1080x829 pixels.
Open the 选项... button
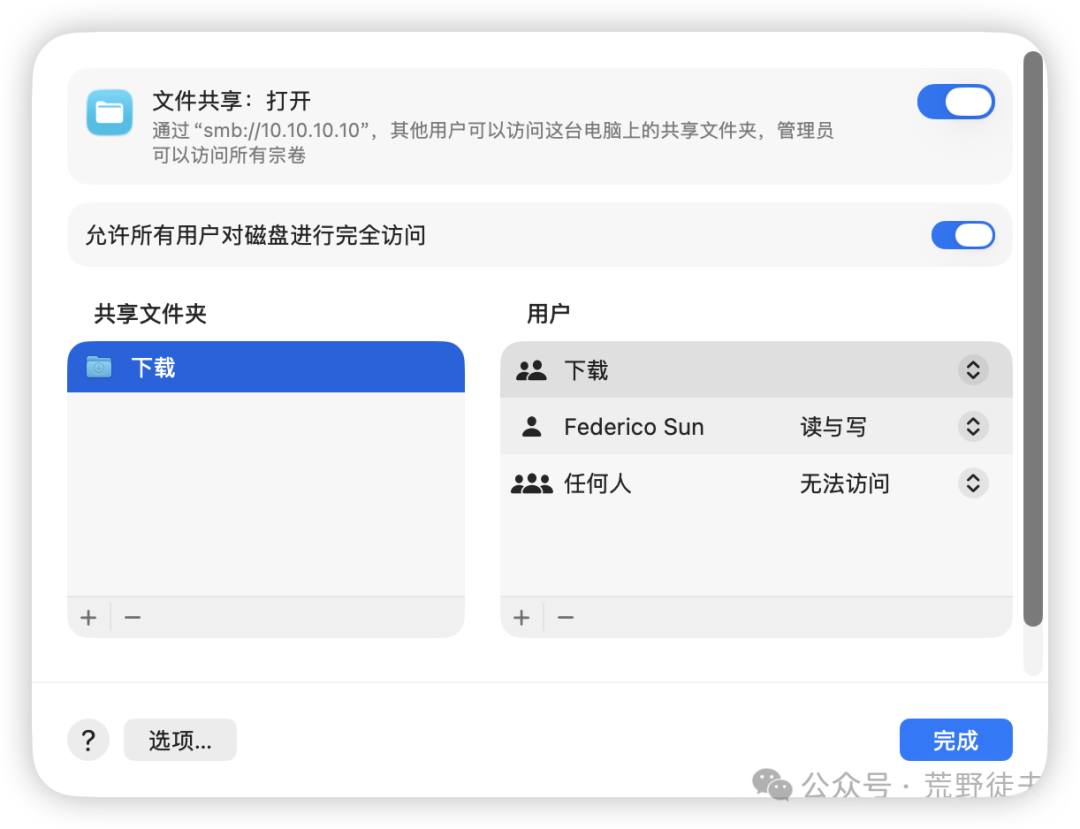tap(180, 740)
